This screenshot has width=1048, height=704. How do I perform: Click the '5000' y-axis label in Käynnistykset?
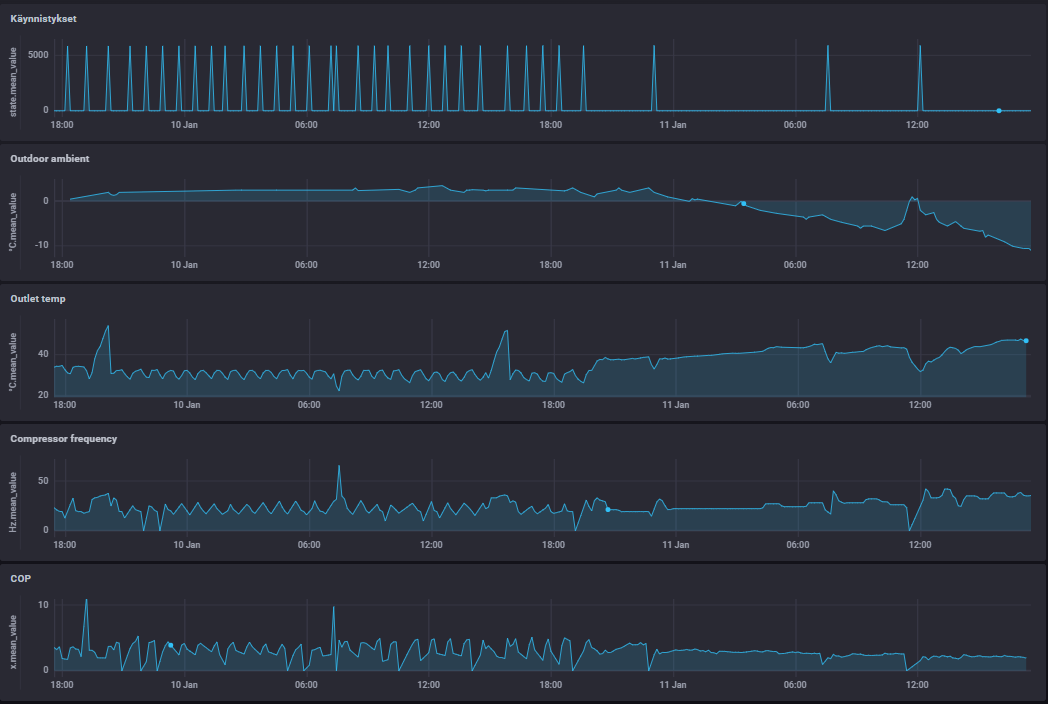(37, 55)
